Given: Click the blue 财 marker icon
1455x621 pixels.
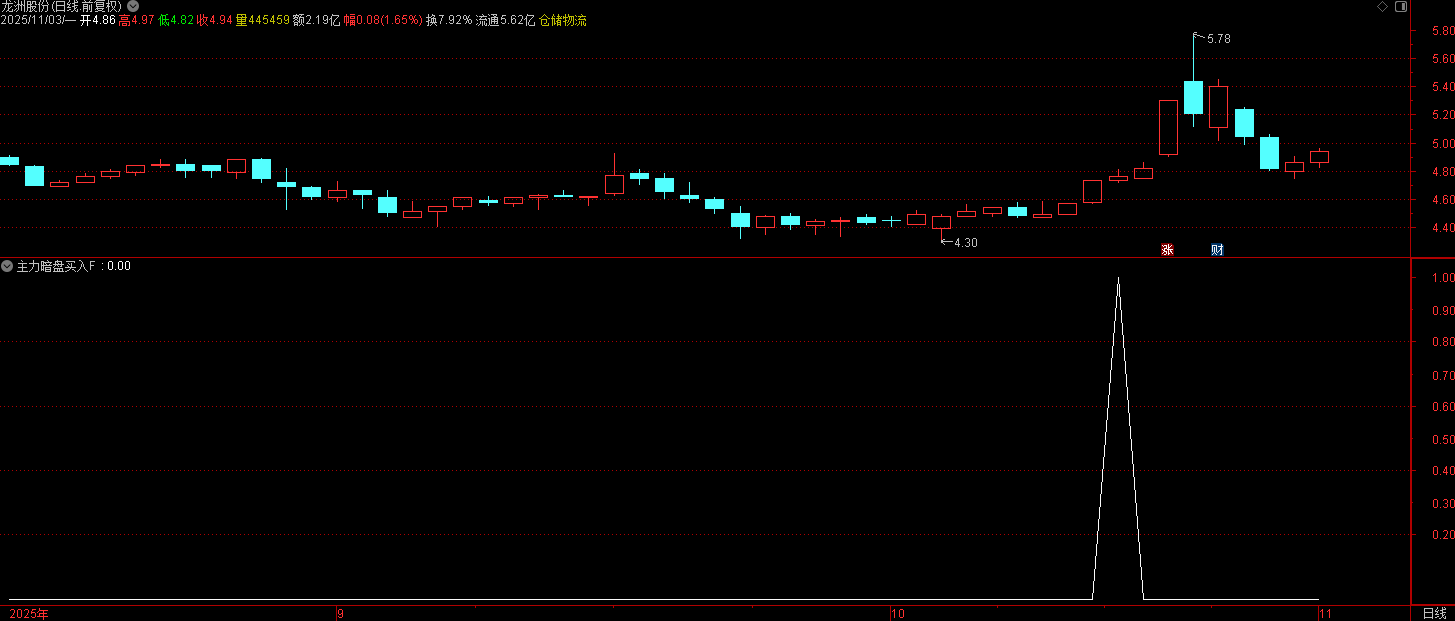Looking at the screenshot, I should click(1217, 250).
